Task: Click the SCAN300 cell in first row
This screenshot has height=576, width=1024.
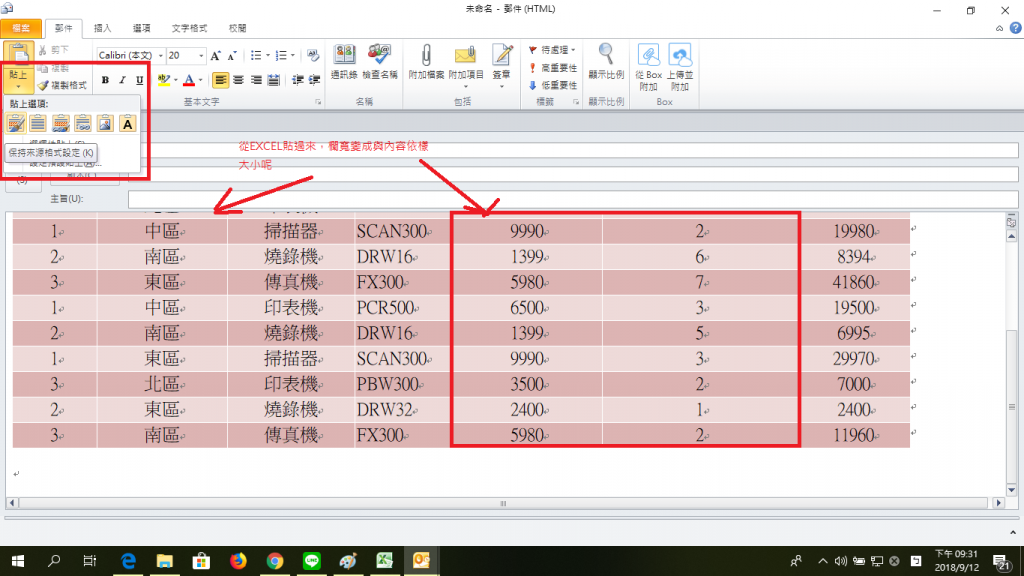Action: 402,231
